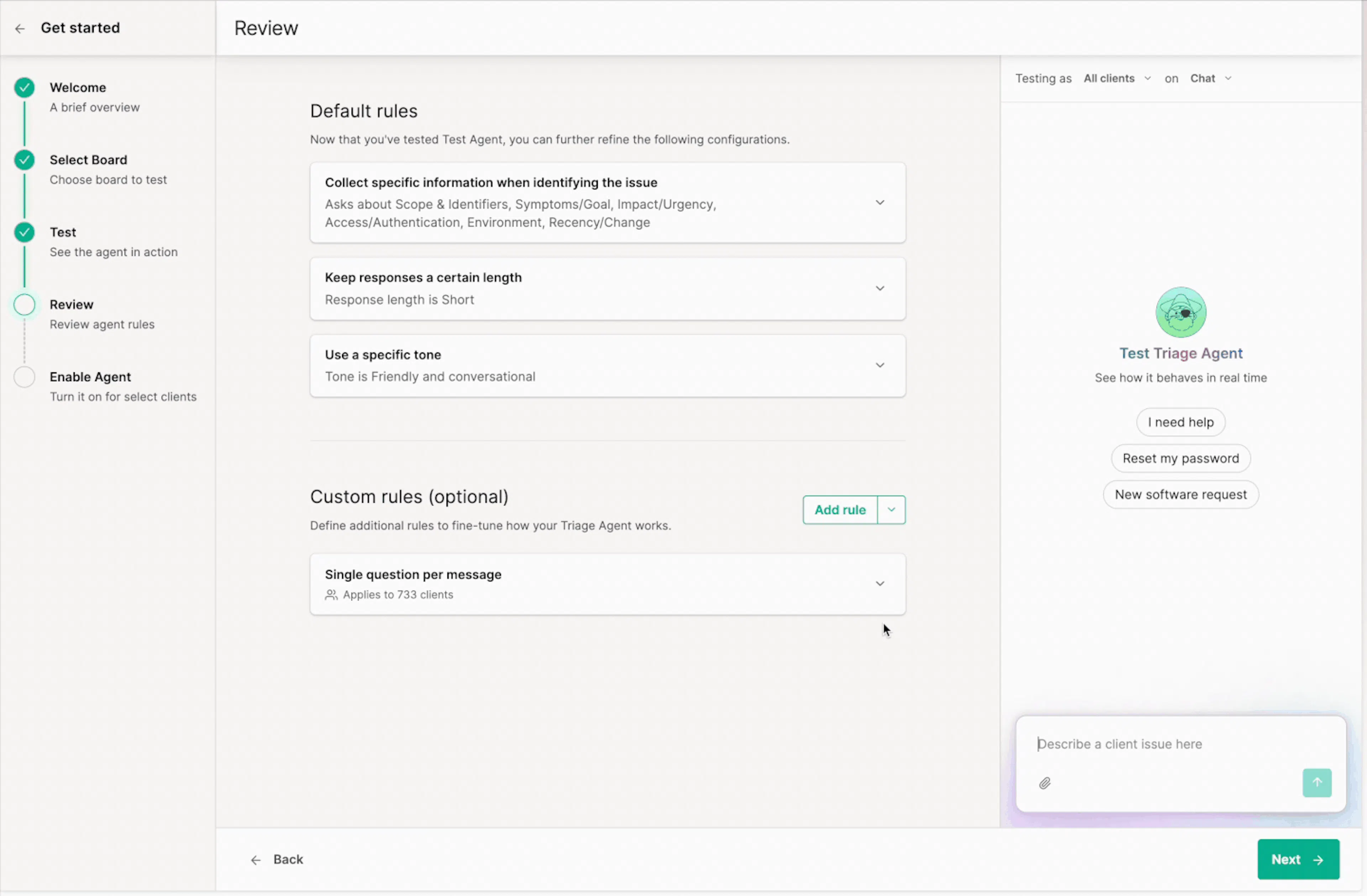Click the A brief overview subtitle
Image resolution: width=1367 pixels, height=896 pixels.
[94, 107]
